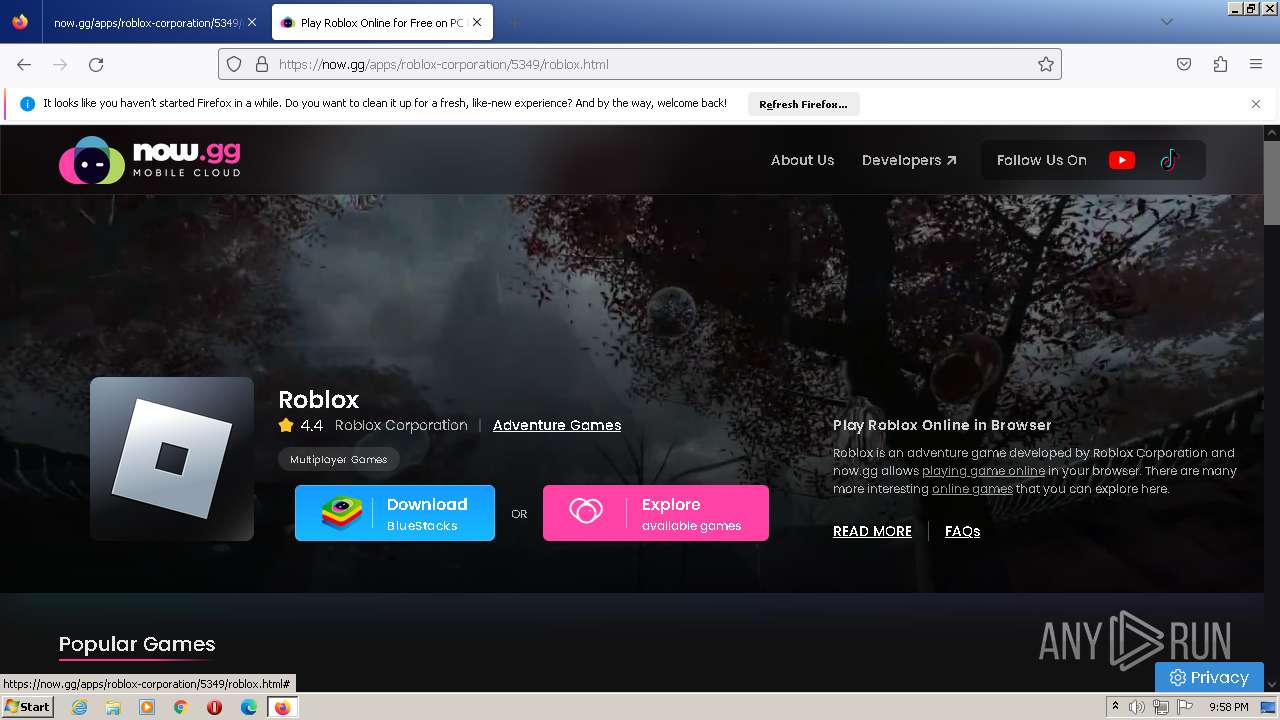Image resolution: width=1280 pixels, height=720 pixels.
Task: Open media player from taskbar
Action: pyautogui.click(x=147, y=707)
